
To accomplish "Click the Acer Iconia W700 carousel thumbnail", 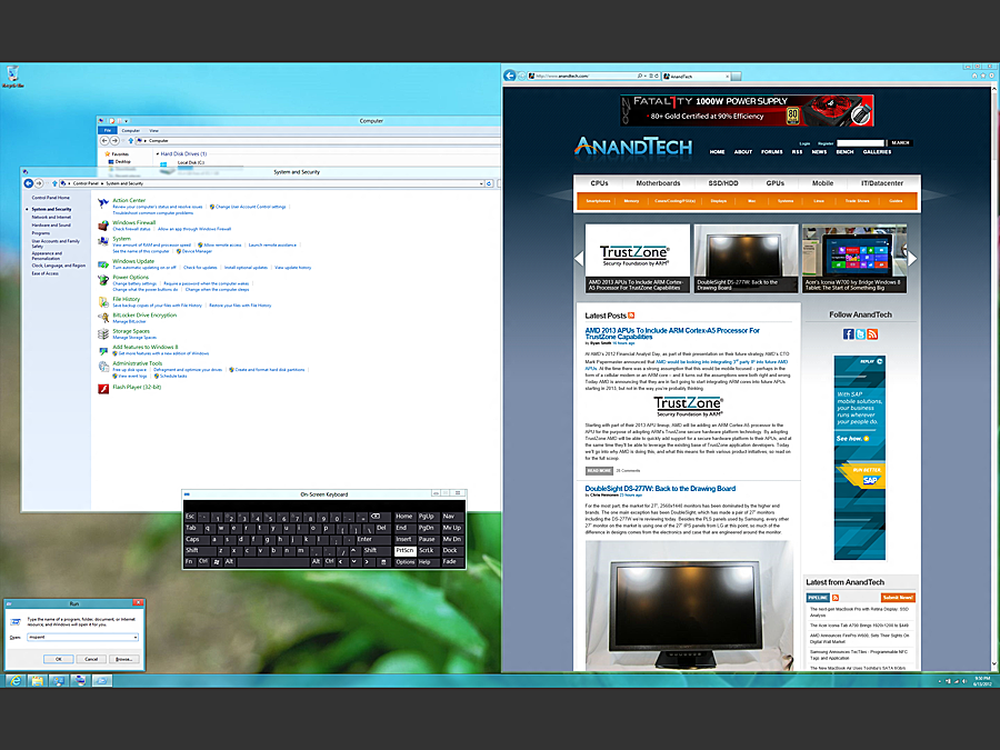I will tap(854, 258).
